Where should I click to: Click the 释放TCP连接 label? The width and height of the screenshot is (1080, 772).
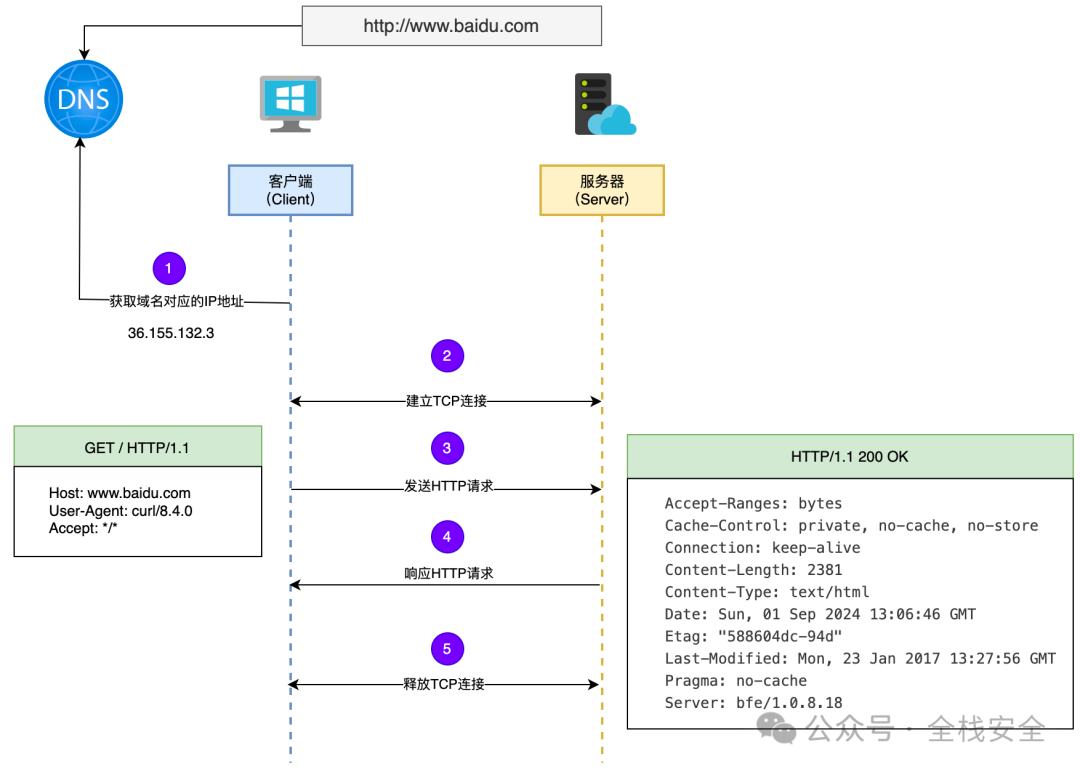pyautogui.click(x=444, y=684)
